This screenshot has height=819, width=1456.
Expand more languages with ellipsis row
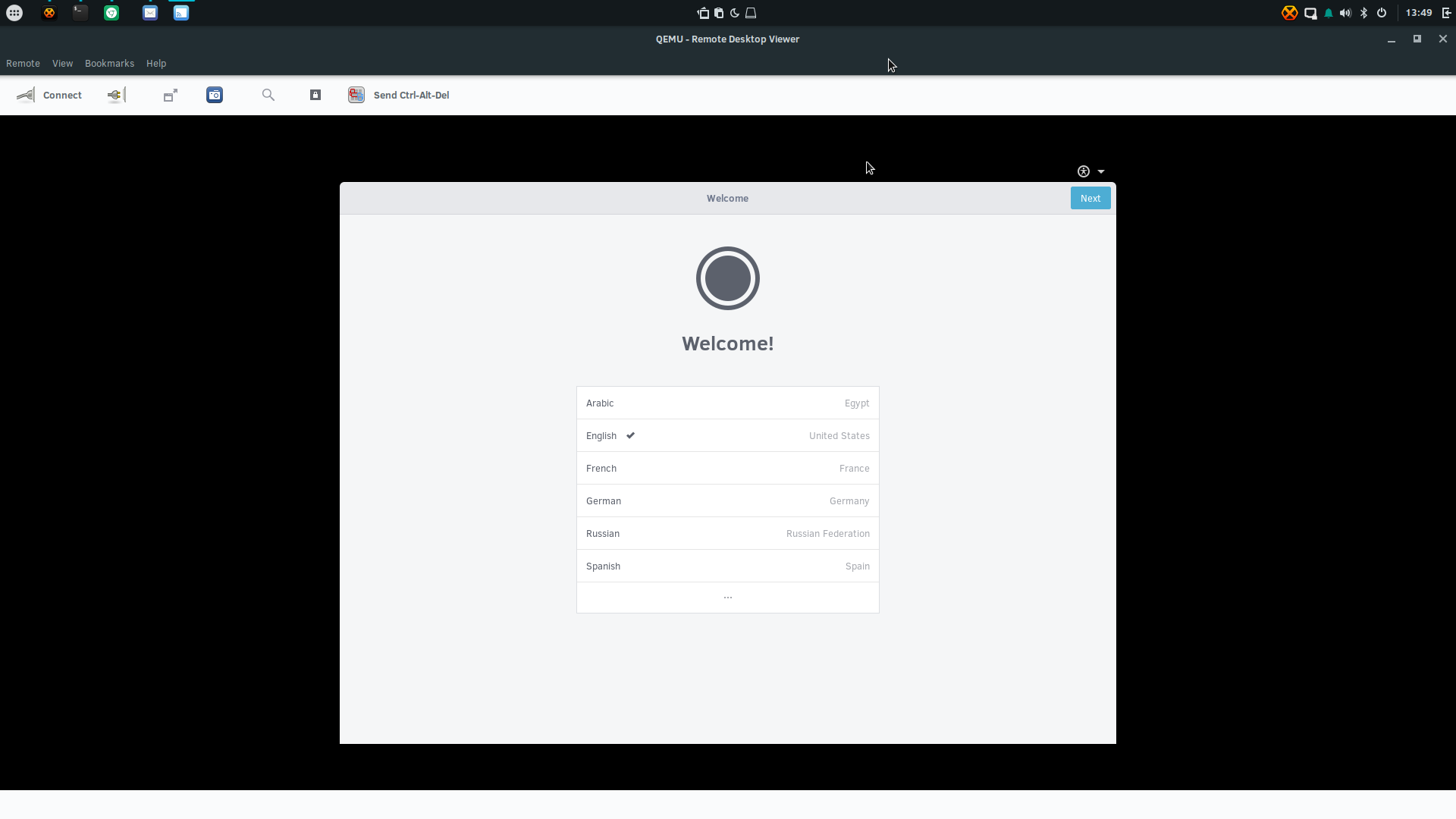pos(728,598)
